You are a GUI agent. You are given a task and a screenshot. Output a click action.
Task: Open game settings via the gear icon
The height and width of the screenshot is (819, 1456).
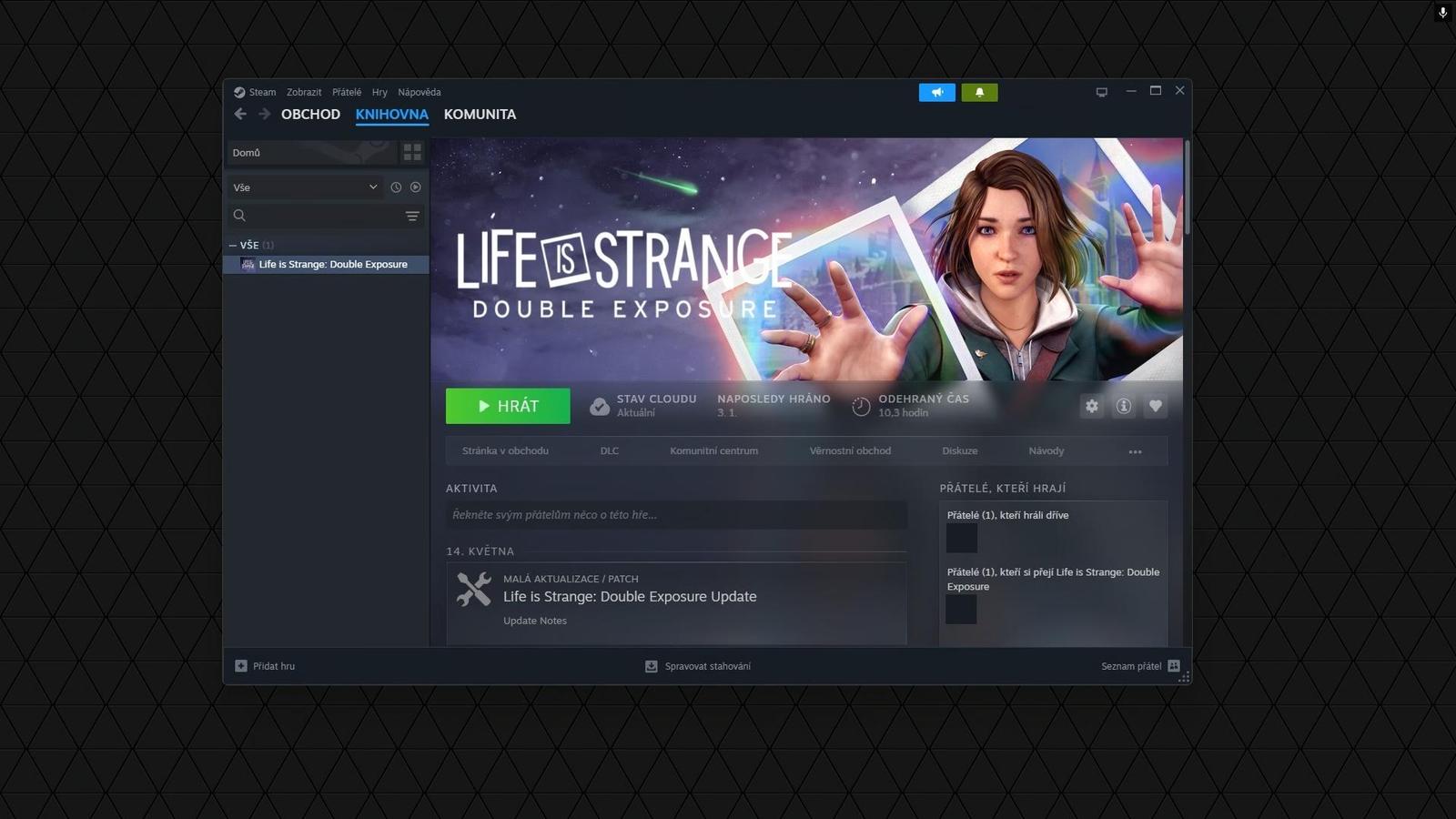1091,406
